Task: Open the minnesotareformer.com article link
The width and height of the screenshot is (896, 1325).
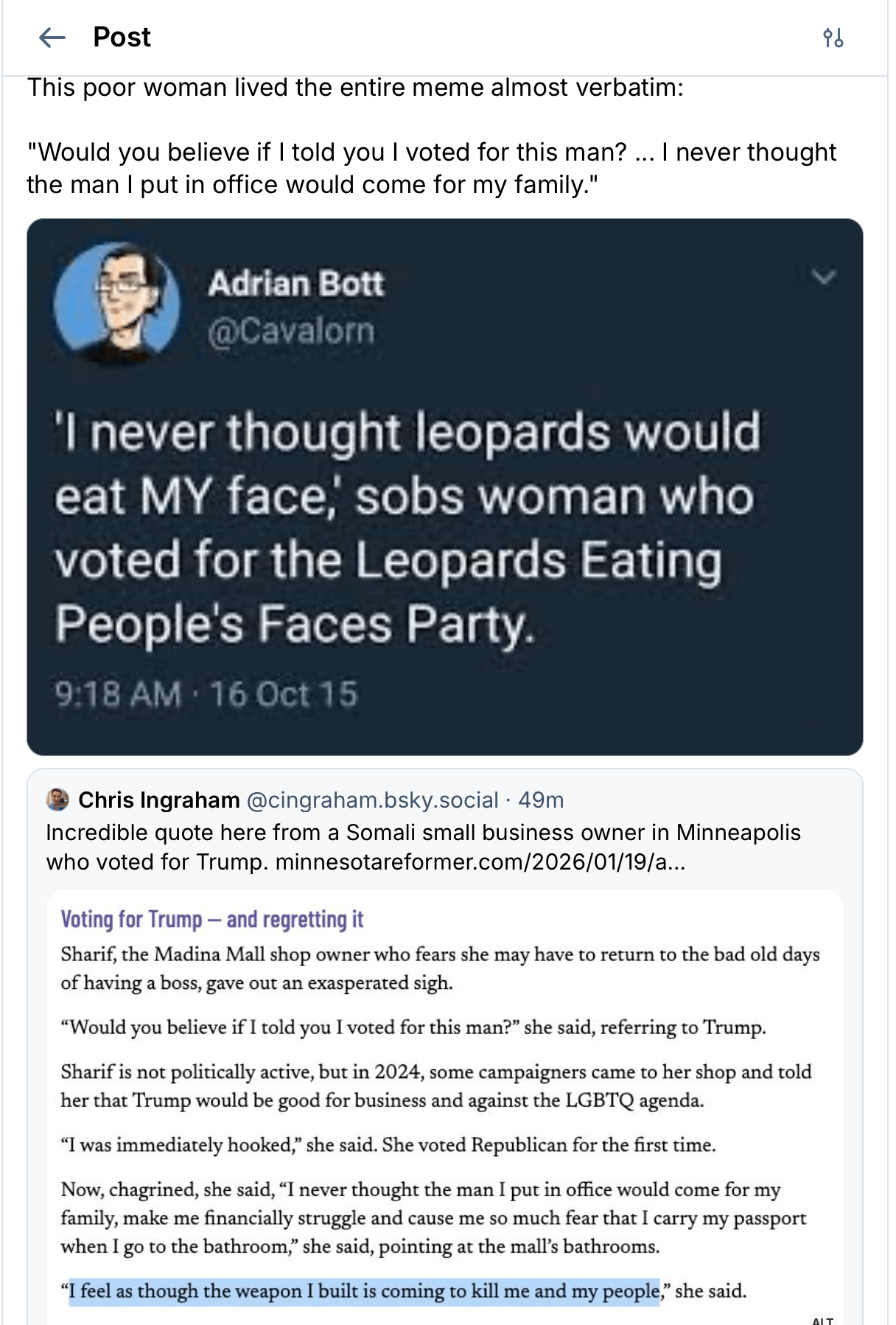Action: tap(480, 861)
